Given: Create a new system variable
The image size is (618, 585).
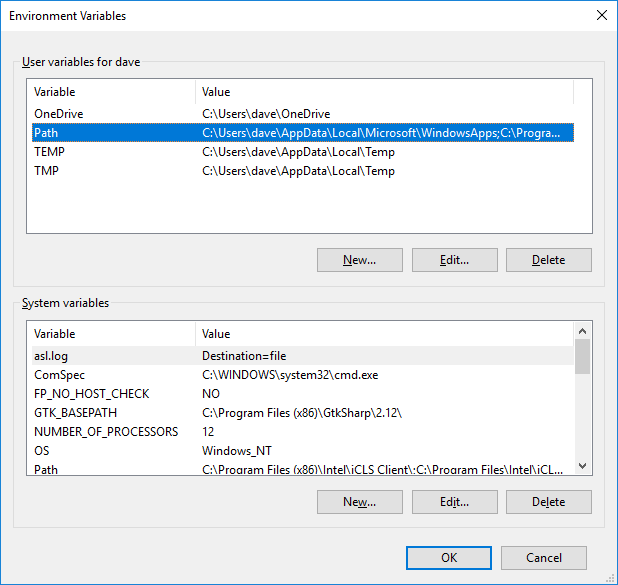Looking at the screenshot, I should [359, 502].
